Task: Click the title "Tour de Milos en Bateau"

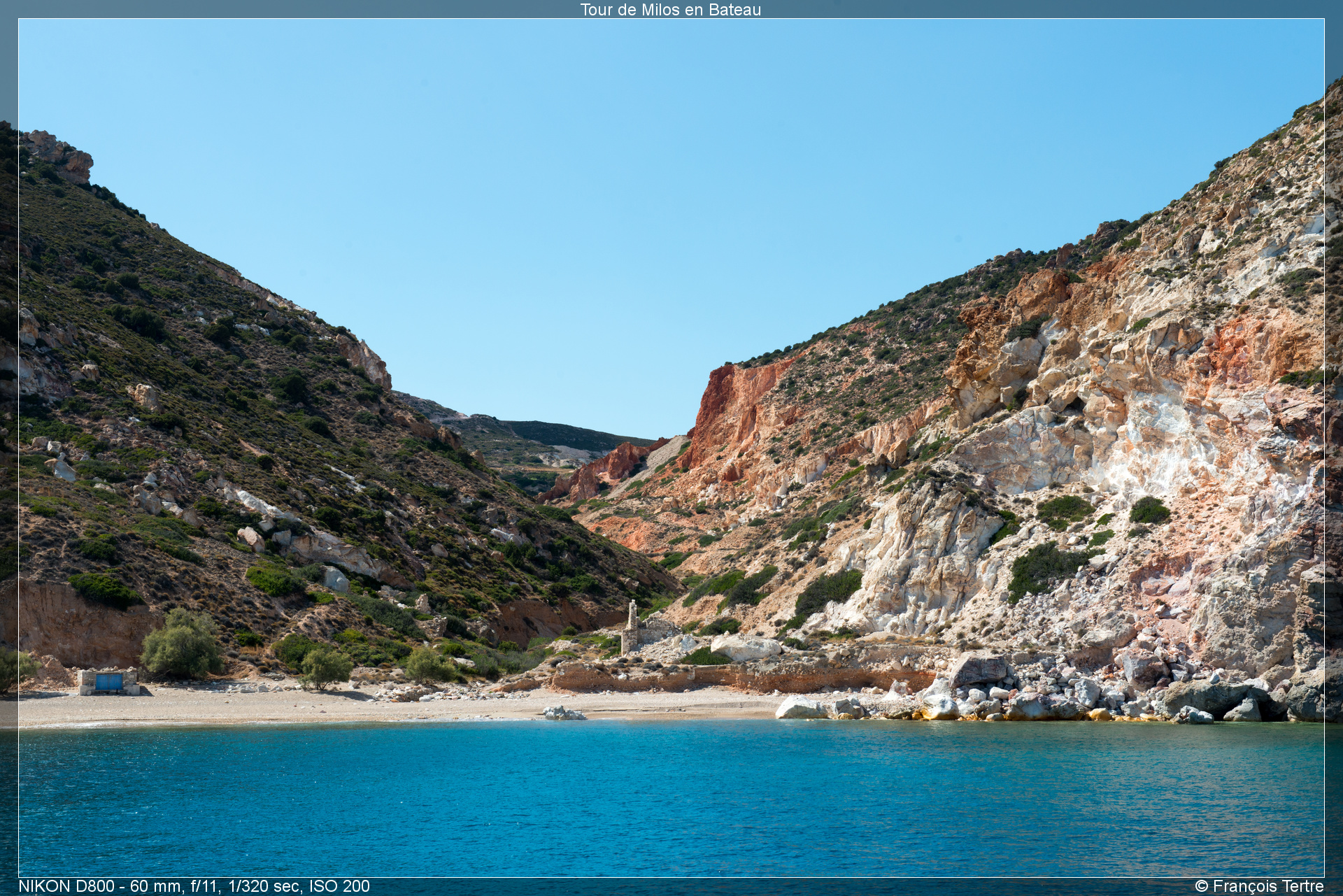Action: 670,9
